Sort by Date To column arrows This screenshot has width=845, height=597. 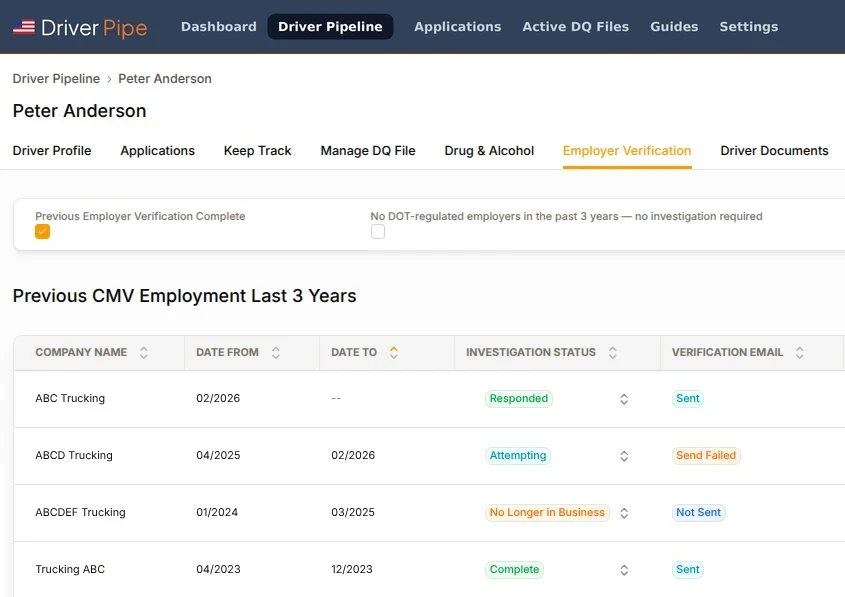pos(394,352)
